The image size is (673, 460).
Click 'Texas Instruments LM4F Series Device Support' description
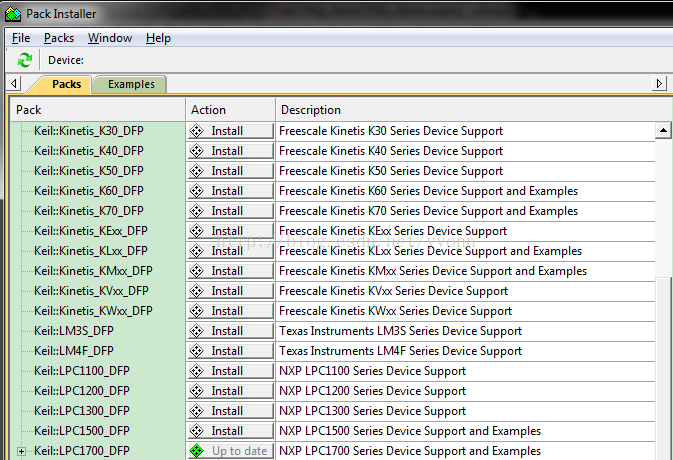(400, 351)
